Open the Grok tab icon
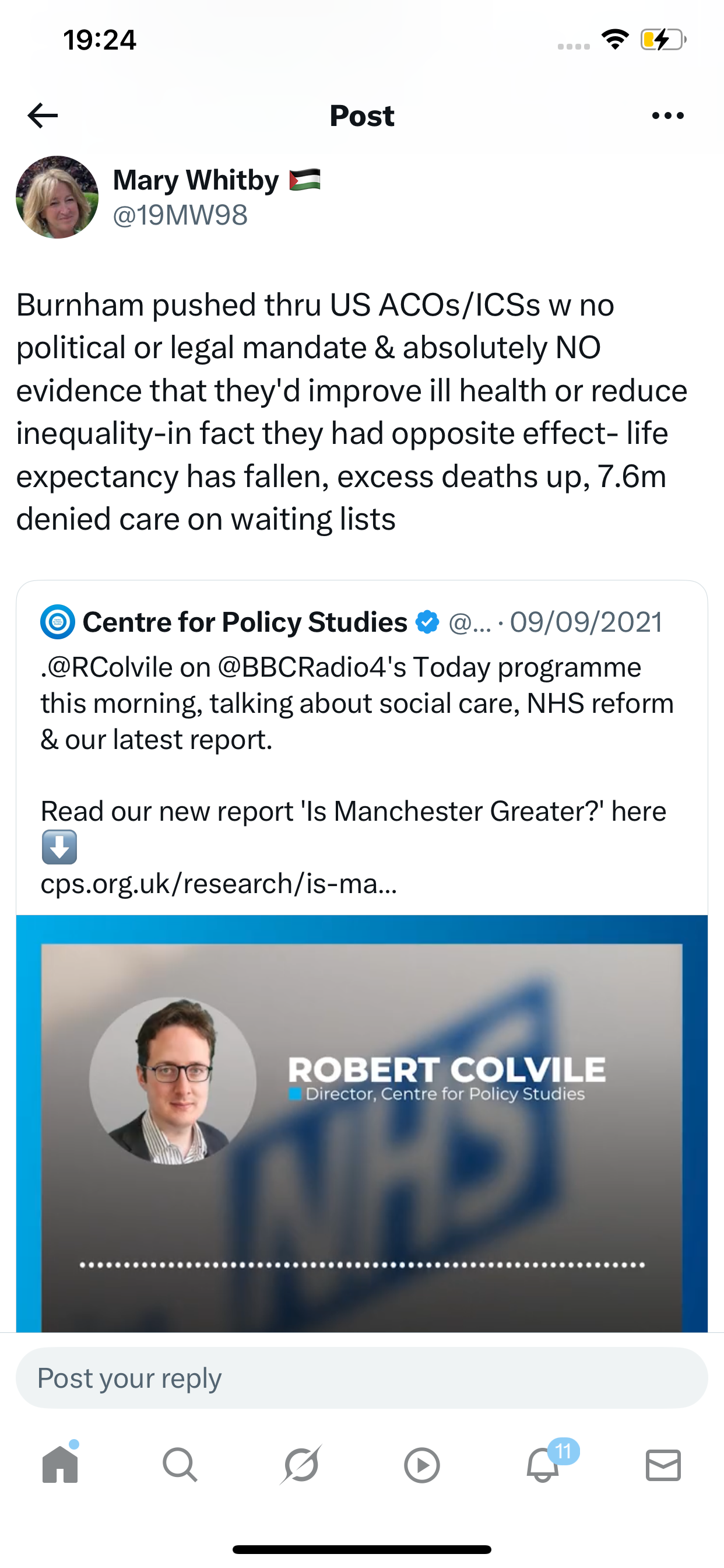724x1568 pixels. click(301, 1465)
